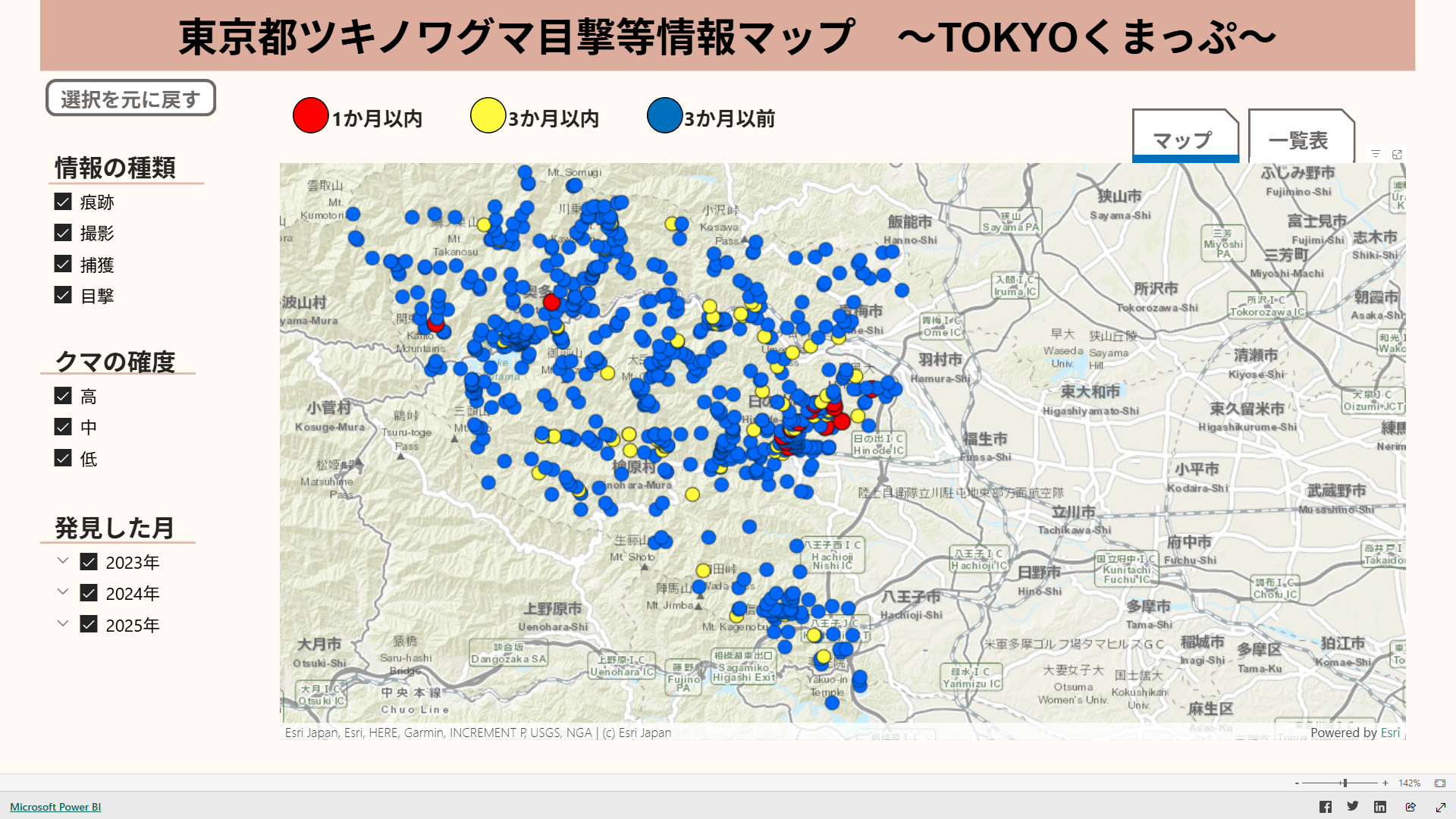The height and width of the screenshot is (819, 1456).
Task: Enter full screen mode via diagonal arrows
Action: [x=1441, y=807]
